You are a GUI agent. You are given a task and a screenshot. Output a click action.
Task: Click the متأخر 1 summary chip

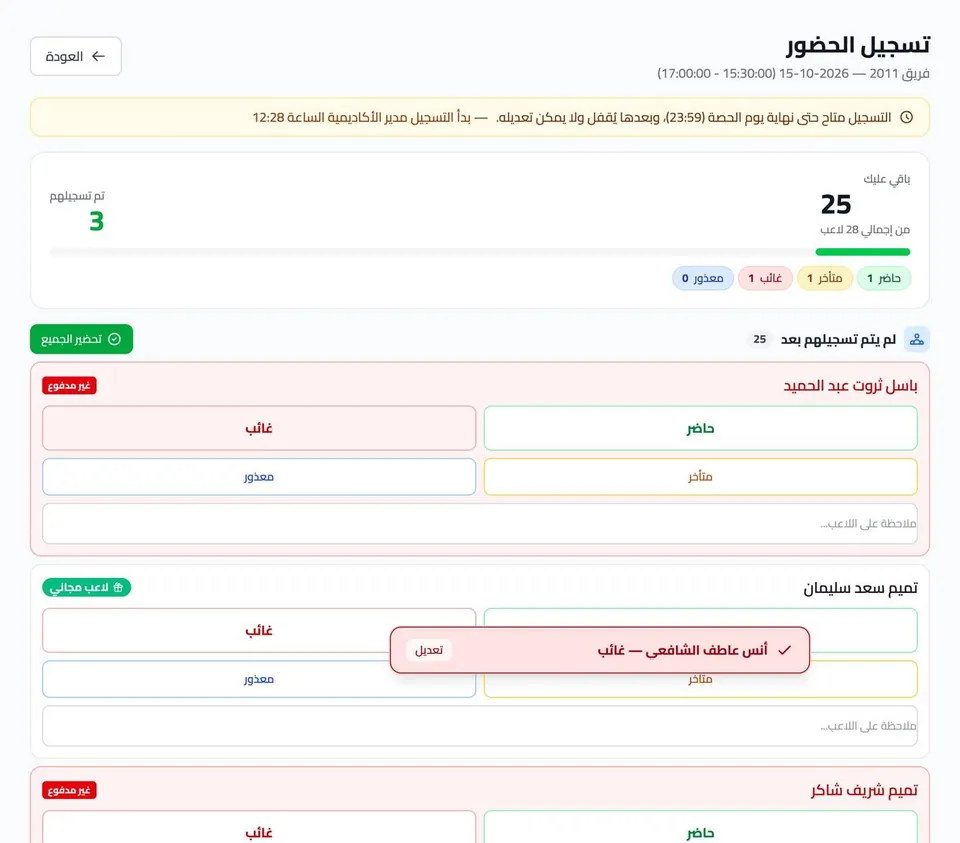(824, 279)
